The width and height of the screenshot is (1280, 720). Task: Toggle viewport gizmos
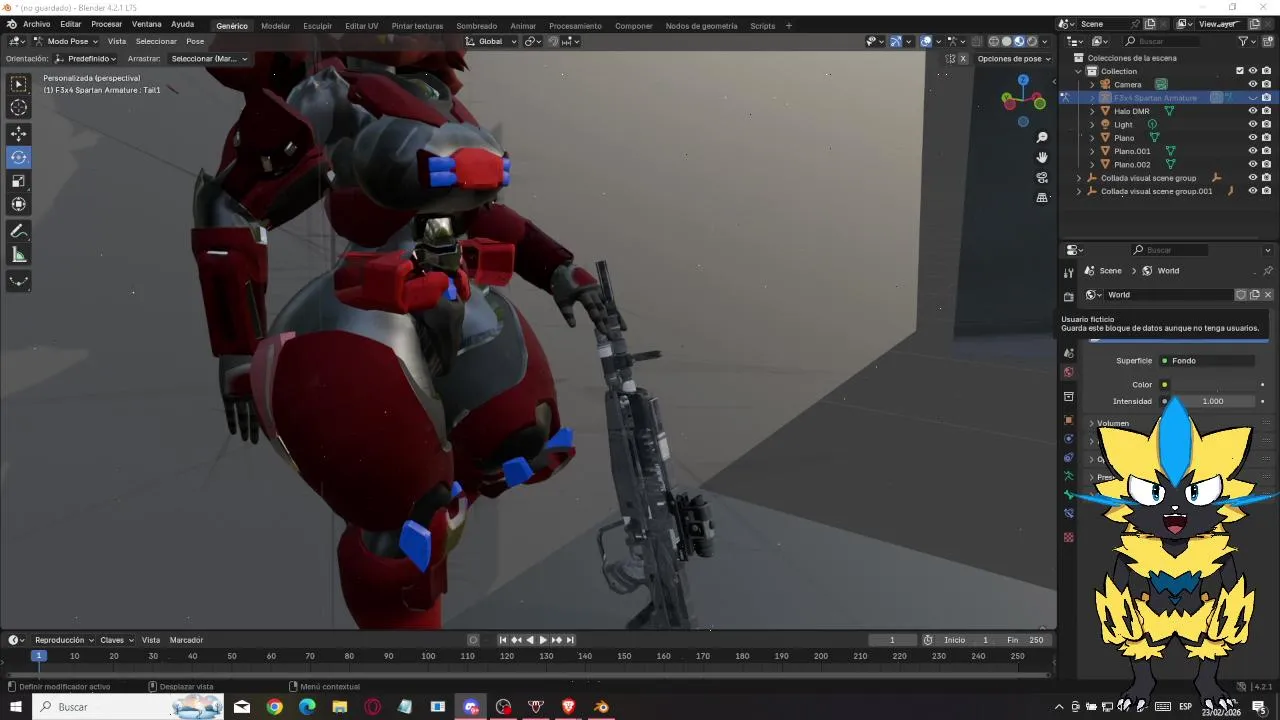coord(896,41)
